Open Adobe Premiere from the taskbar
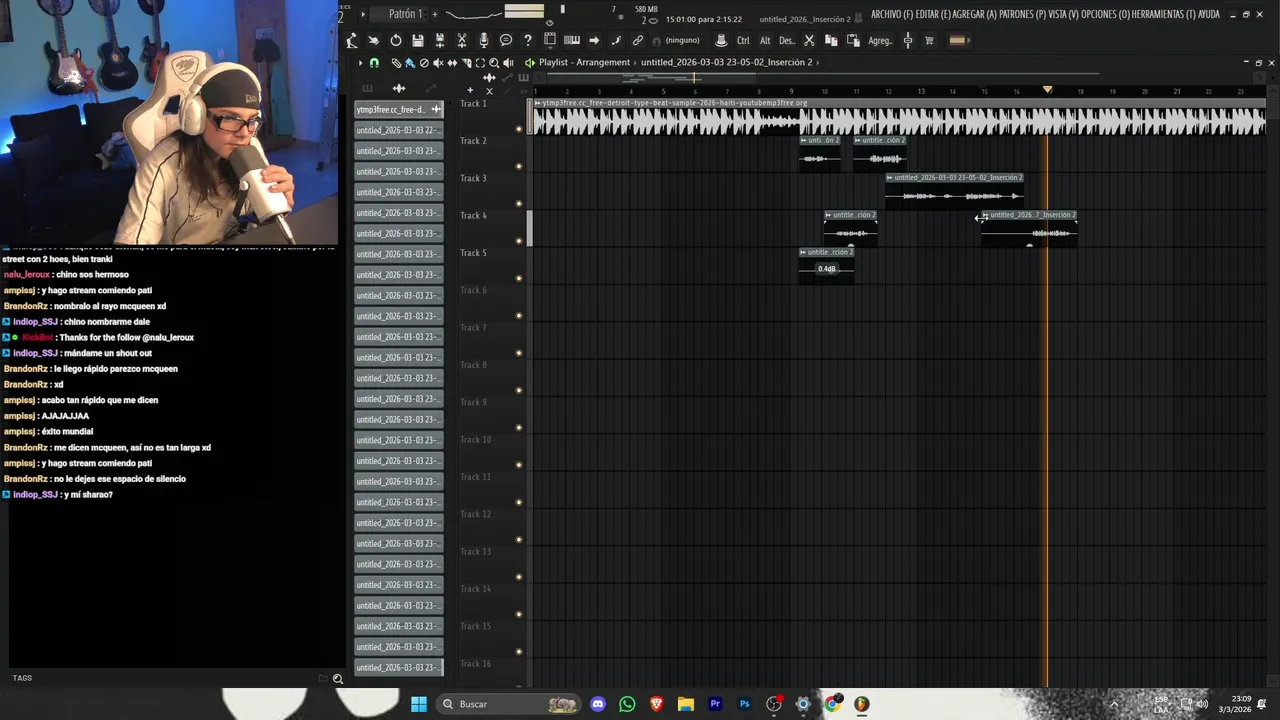This screenshot has width=1280, height=720. tap(715, 704)
